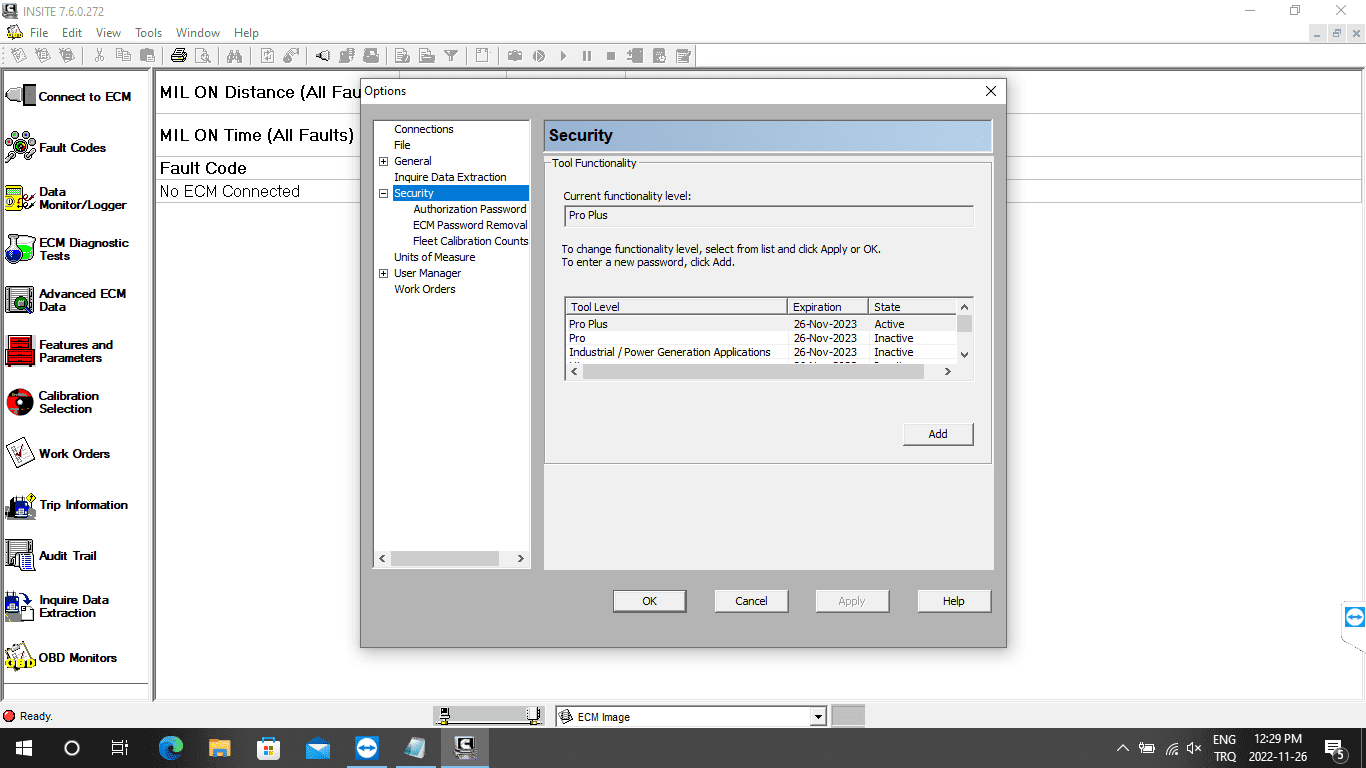
Task: Open OBD Monitors sidebar icon
Action: (21, 657)
